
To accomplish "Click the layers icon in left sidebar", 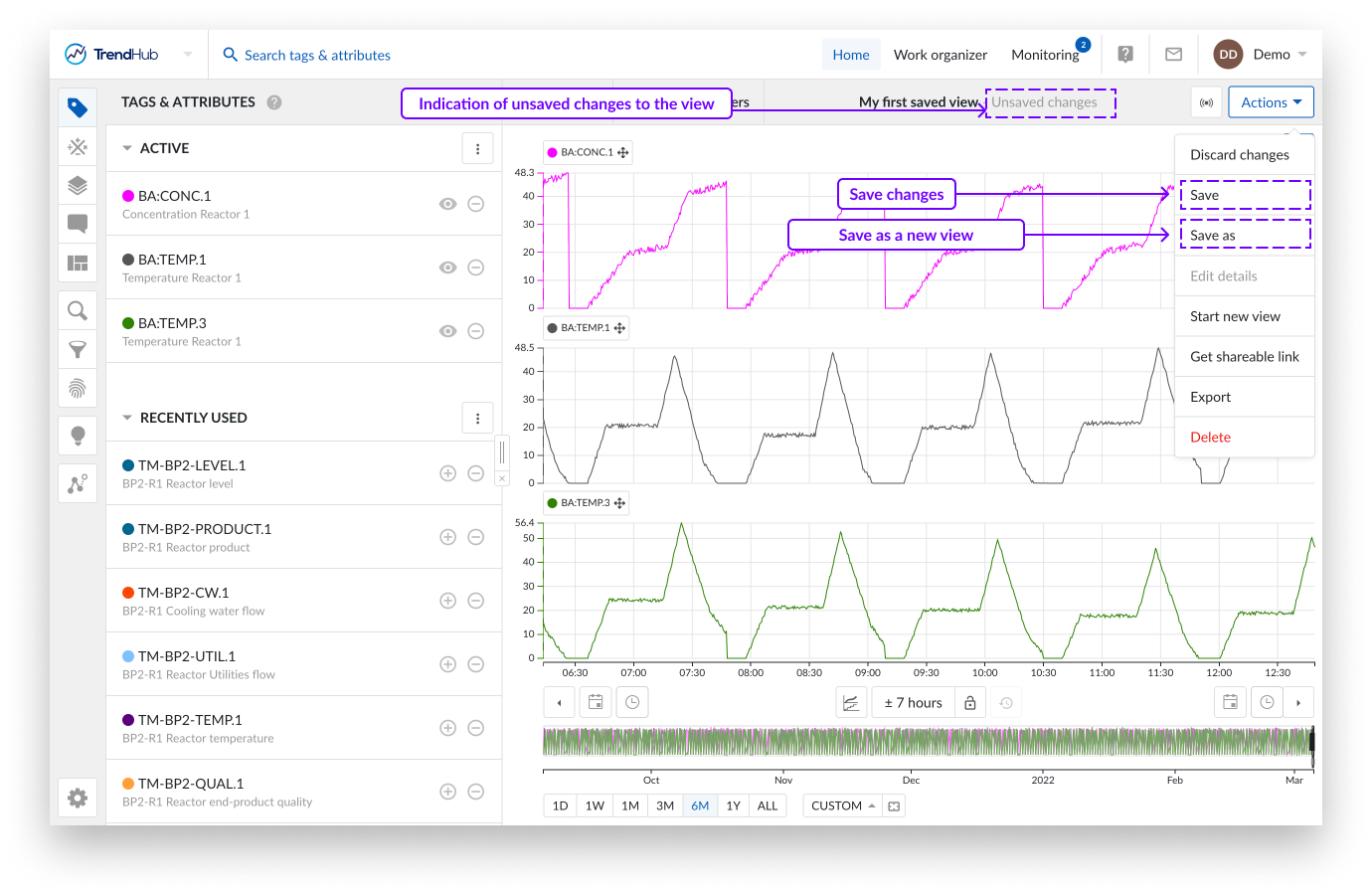I will coord(78,186).
